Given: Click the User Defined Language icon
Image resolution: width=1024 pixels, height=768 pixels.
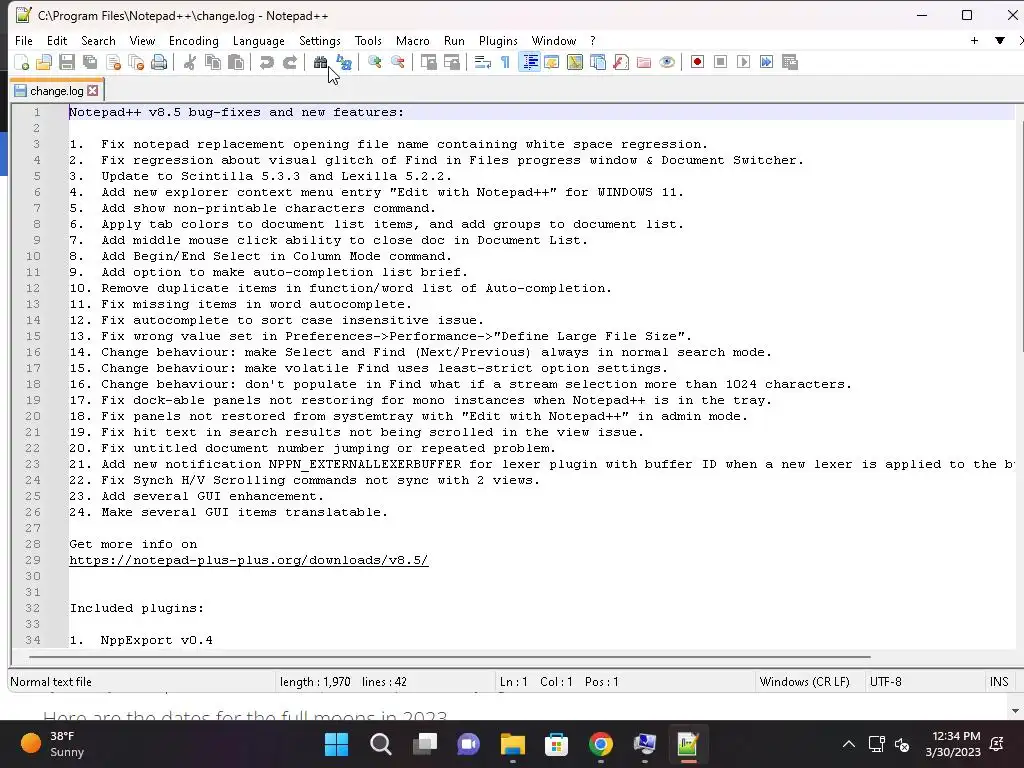Looking at the screenshot, I should [552, 63].
